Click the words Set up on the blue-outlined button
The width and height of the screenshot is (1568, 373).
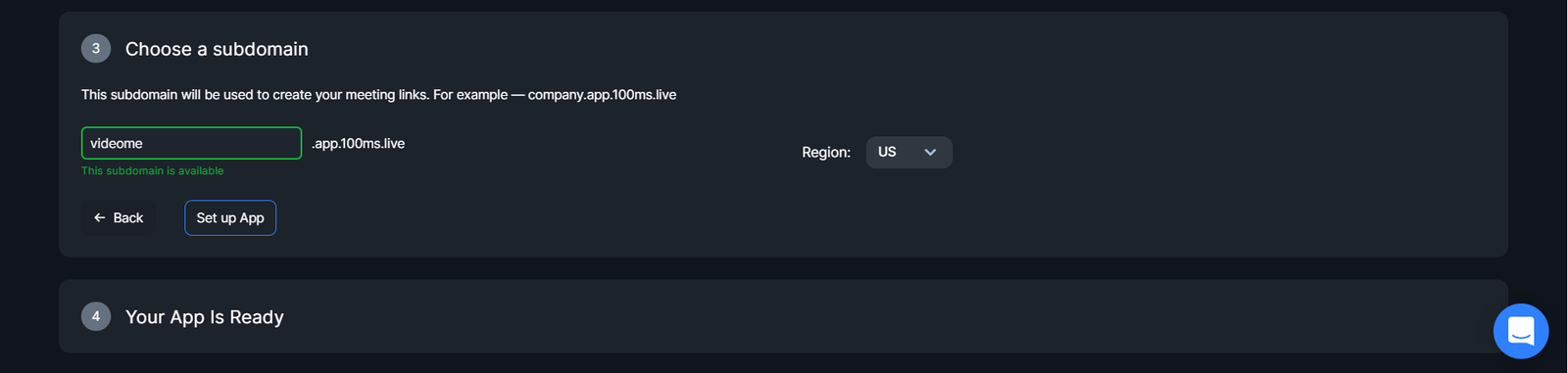point(216,218)
